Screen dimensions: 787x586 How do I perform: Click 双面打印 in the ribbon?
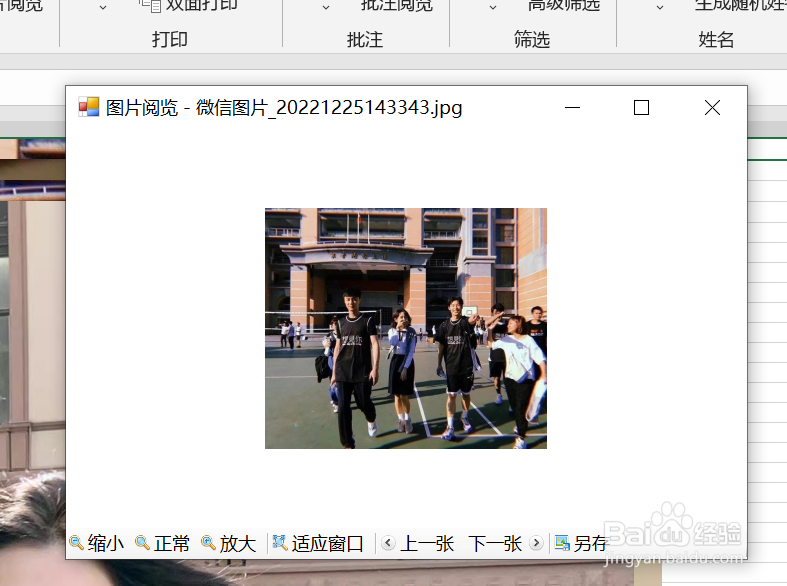click(202, 5)
